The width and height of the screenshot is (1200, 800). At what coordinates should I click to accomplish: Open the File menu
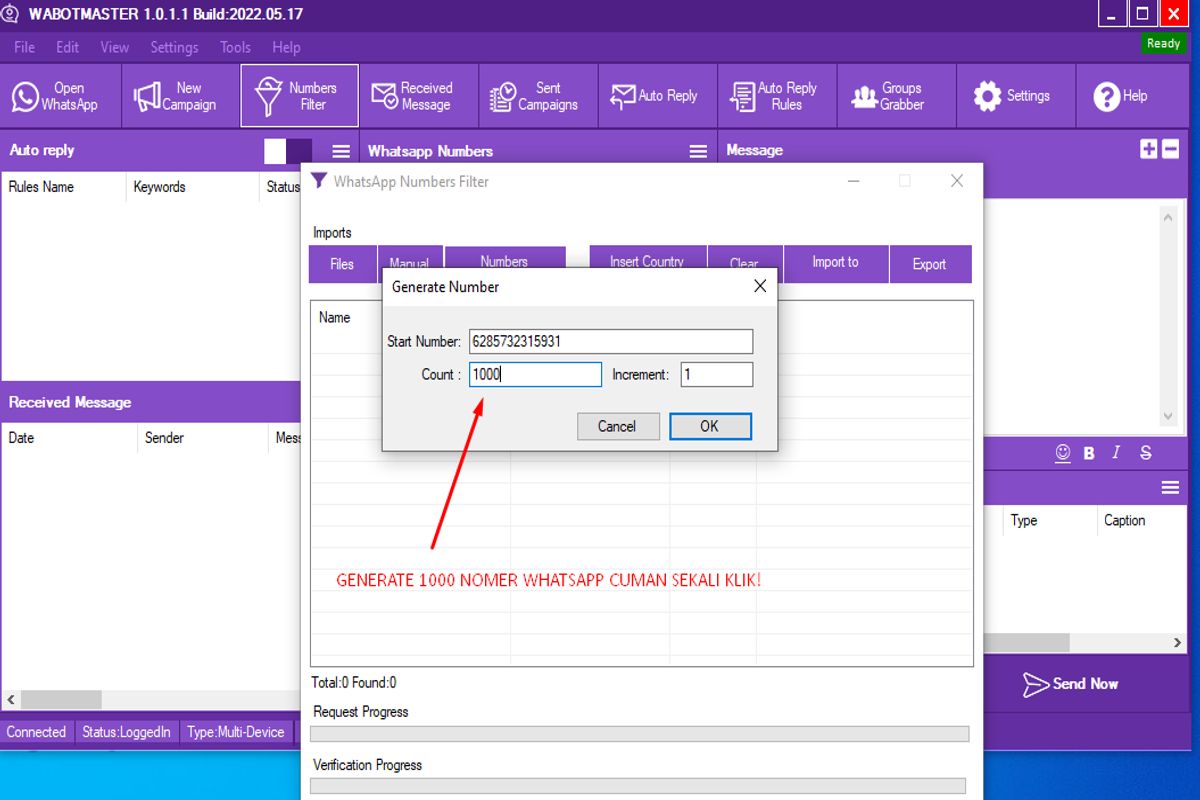(24, 47)
